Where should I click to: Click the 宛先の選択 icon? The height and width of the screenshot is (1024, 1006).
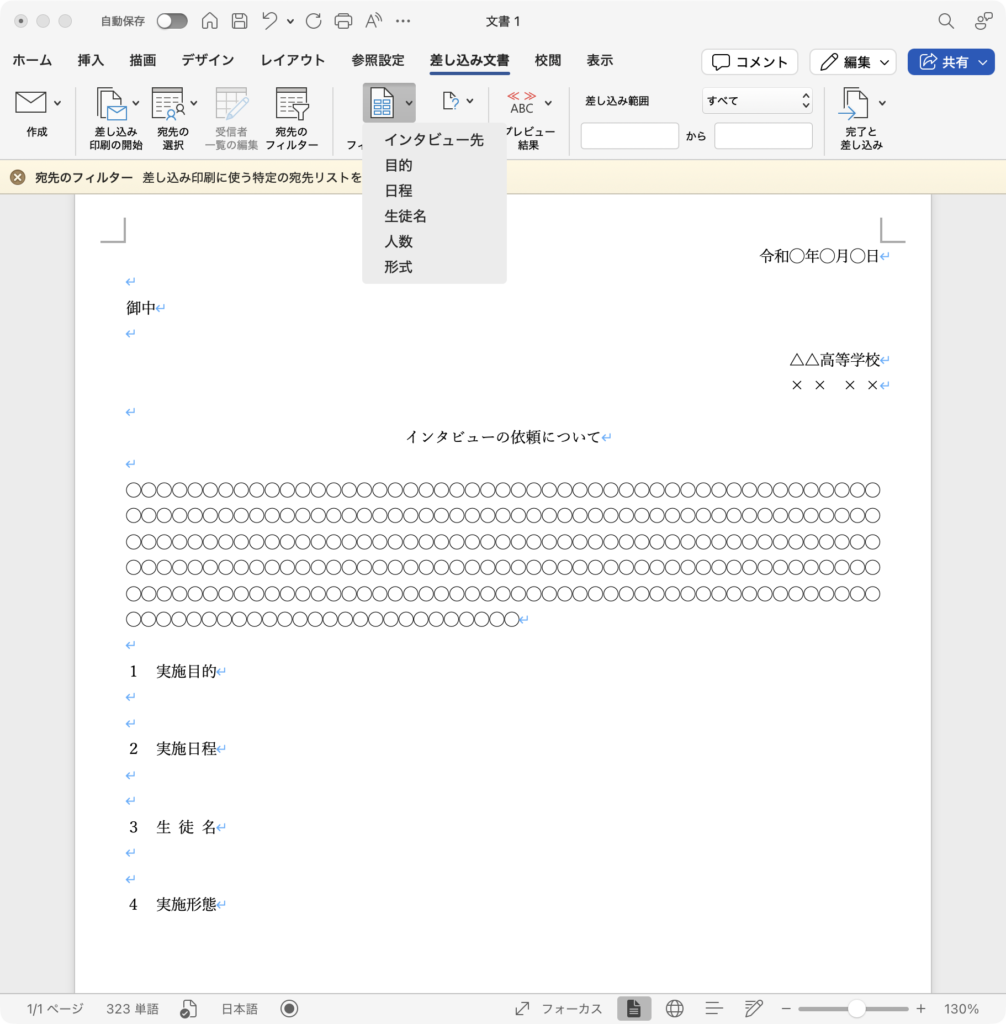tap(168, 104)
